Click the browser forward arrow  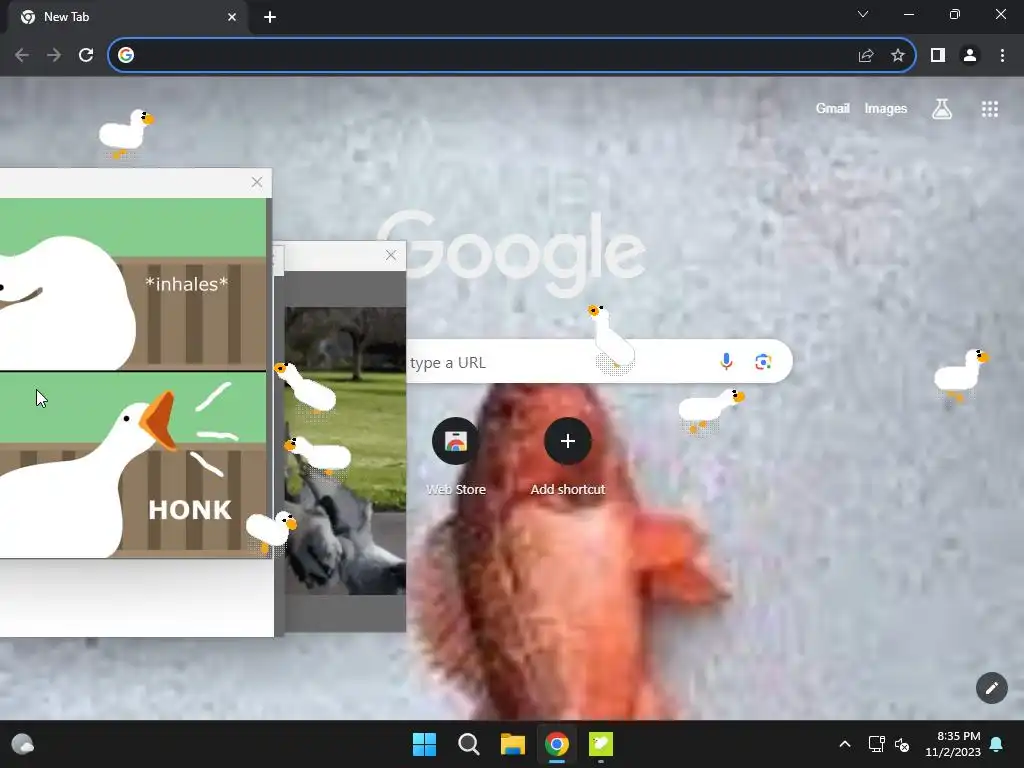[x=54, y=56]
